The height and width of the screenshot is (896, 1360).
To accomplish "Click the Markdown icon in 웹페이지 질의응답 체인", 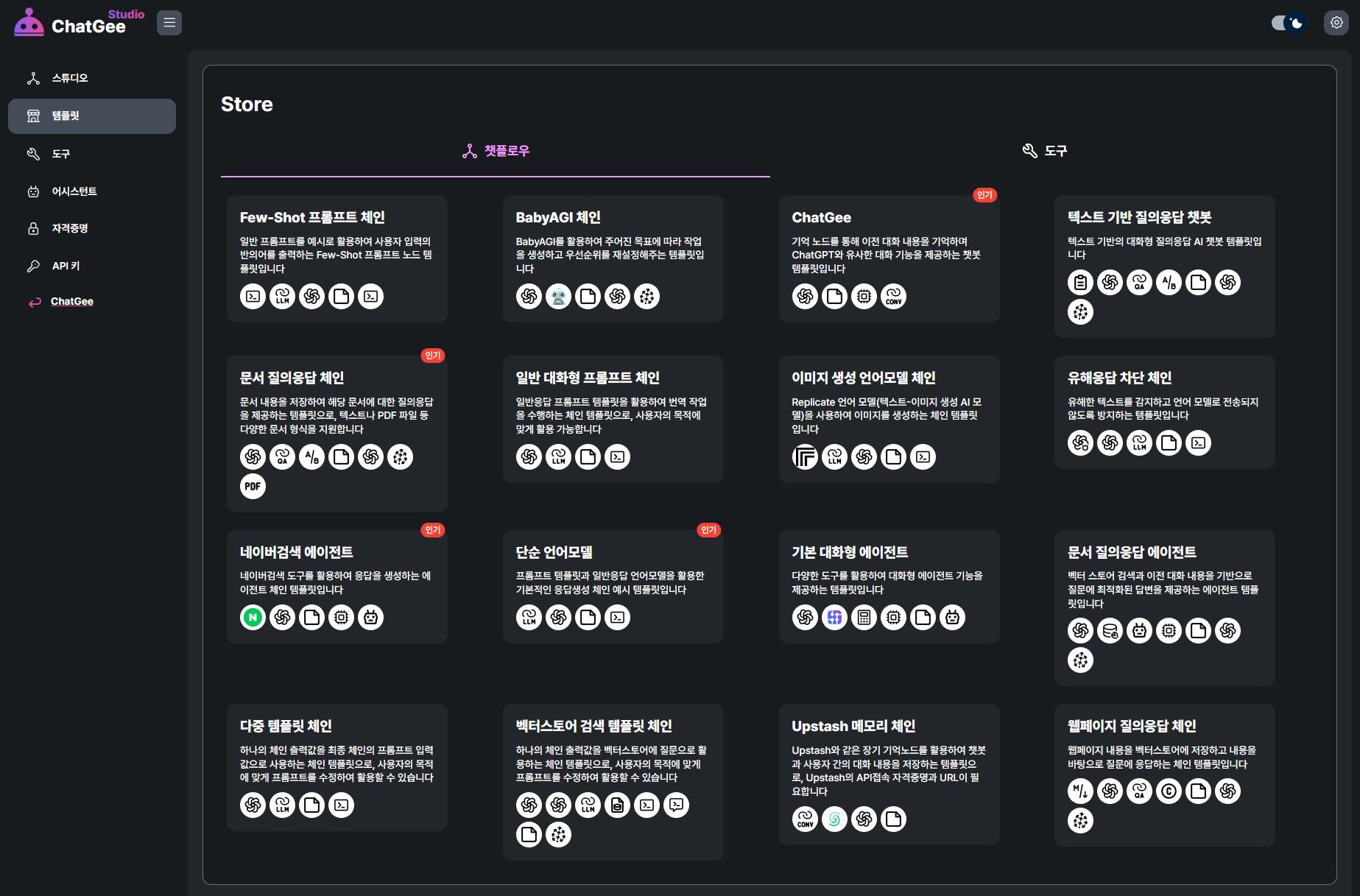I will [x=1080, y=791].
